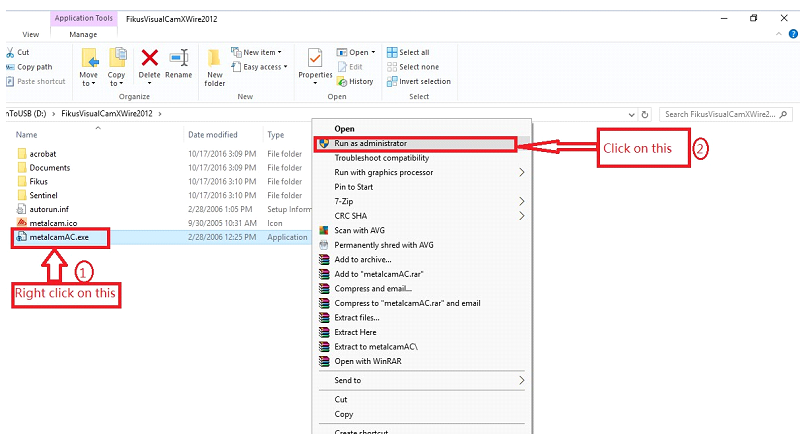The height and width of the screenshot is (437, 812).
Task: Refresh the folder view
Action: pos(645,114)
